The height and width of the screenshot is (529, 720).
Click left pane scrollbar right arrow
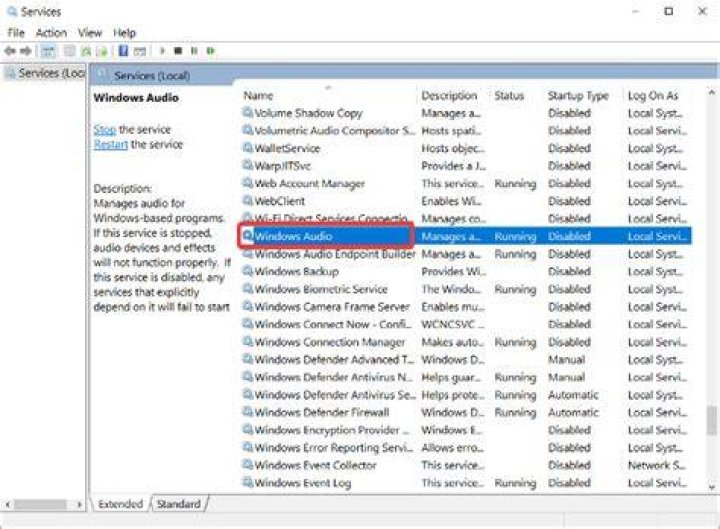tap(79, 504)
